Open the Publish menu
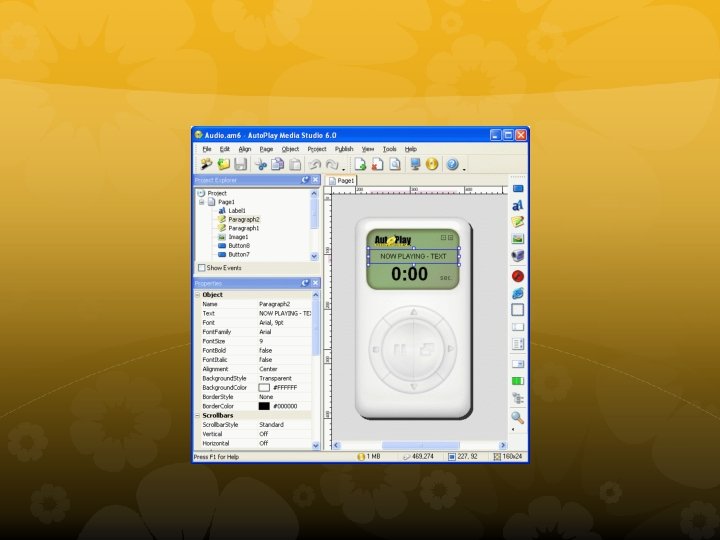The height and width of the screenshot is (540, 720). click(344, 149)
